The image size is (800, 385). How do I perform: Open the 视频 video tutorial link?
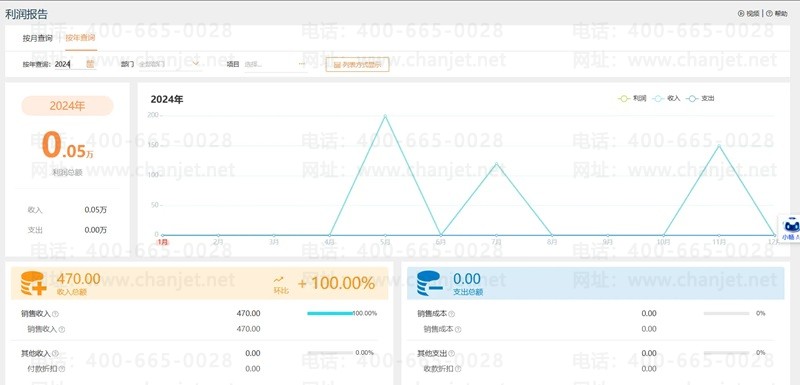[x=749, y=14]
